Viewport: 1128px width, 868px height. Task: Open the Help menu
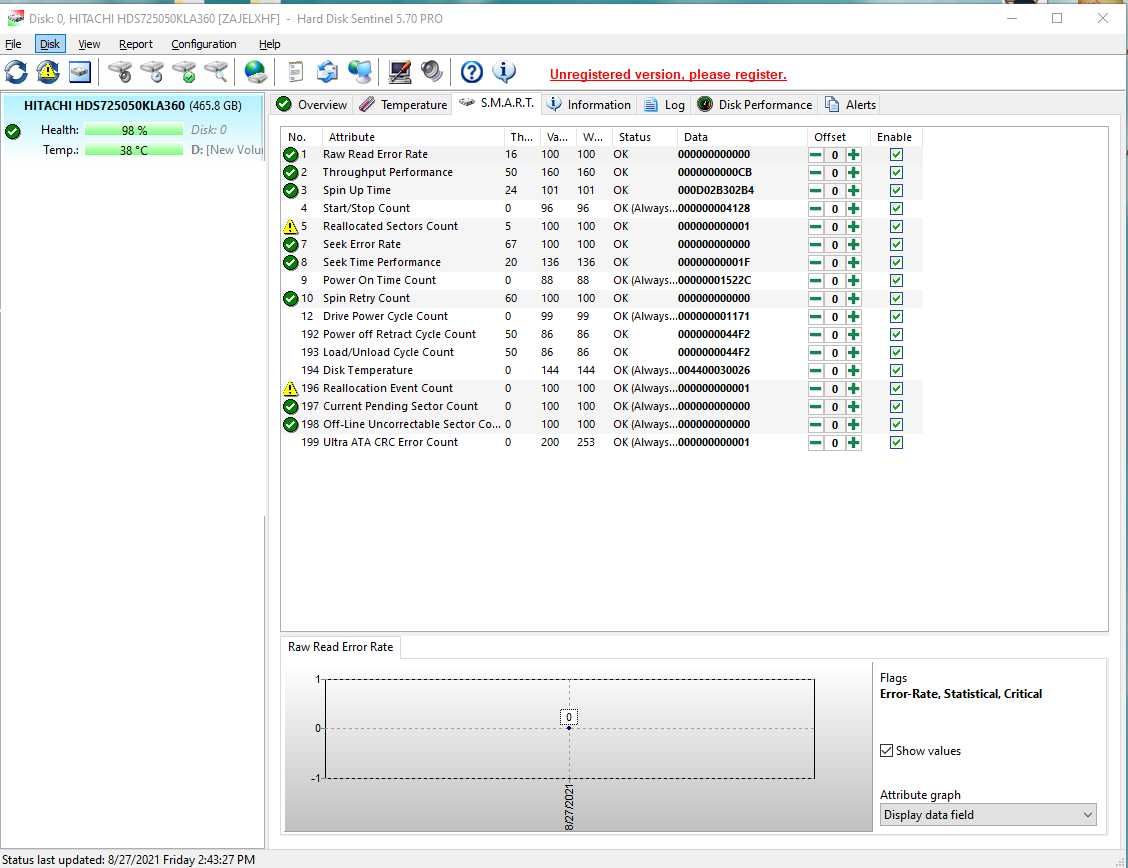270,44
